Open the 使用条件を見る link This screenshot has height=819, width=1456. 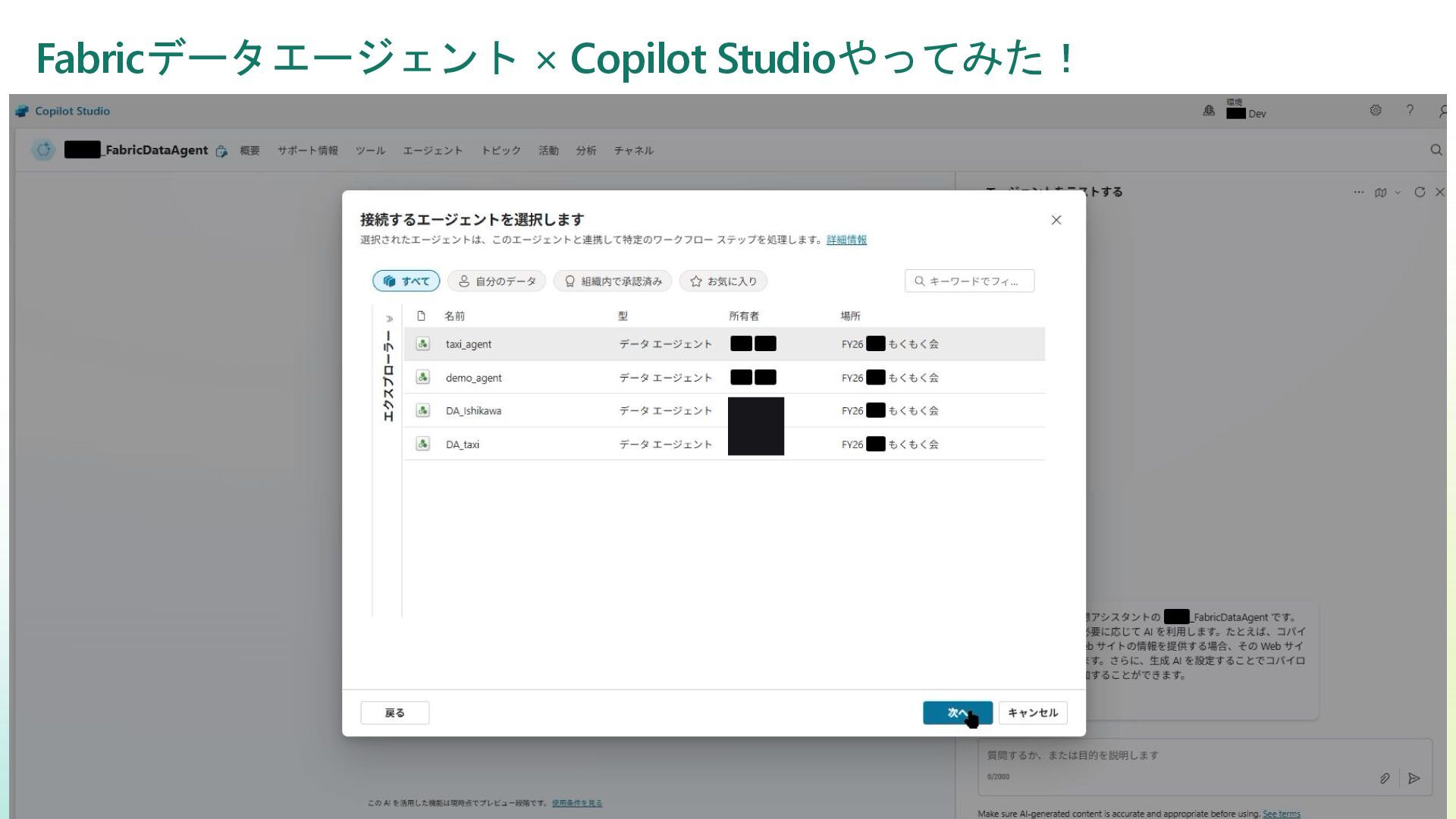pos(576,803)
